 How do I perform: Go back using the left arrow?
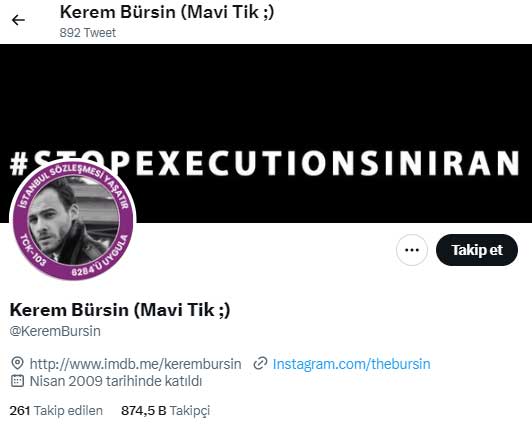(18, 20)
